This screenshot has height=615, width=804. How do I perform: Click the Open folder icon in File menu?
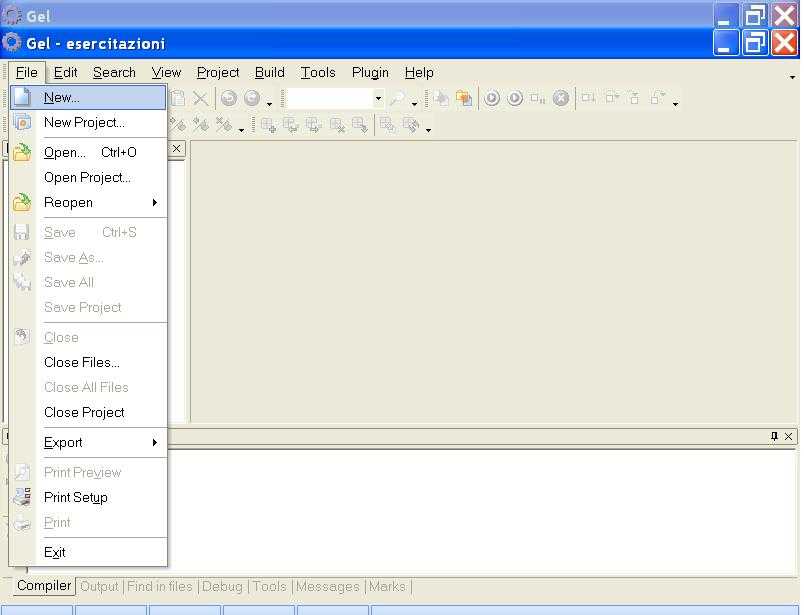[22, 153]
